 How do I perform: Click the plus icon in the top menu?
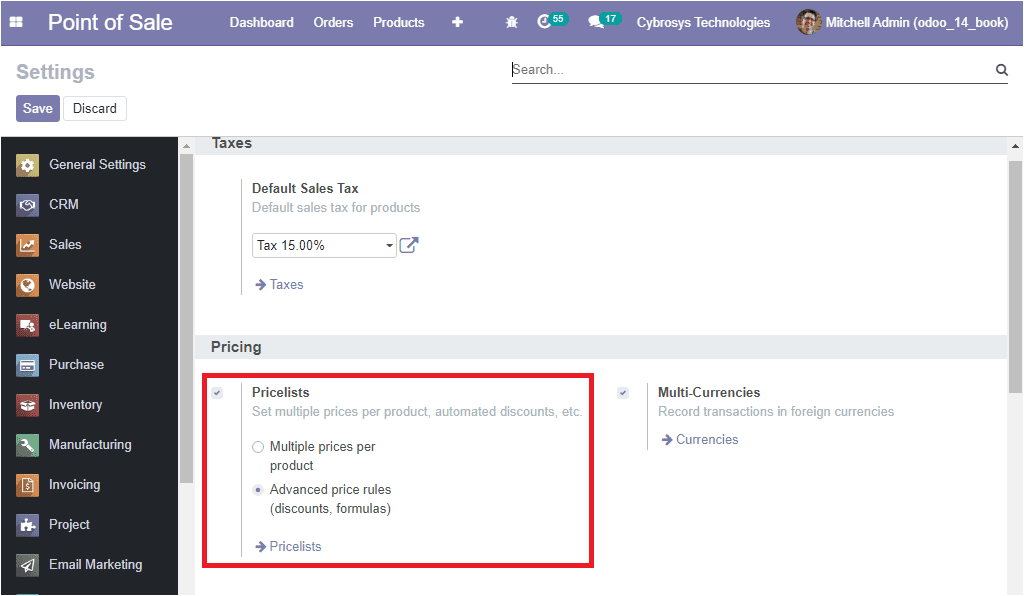click(x=457, y=22)
